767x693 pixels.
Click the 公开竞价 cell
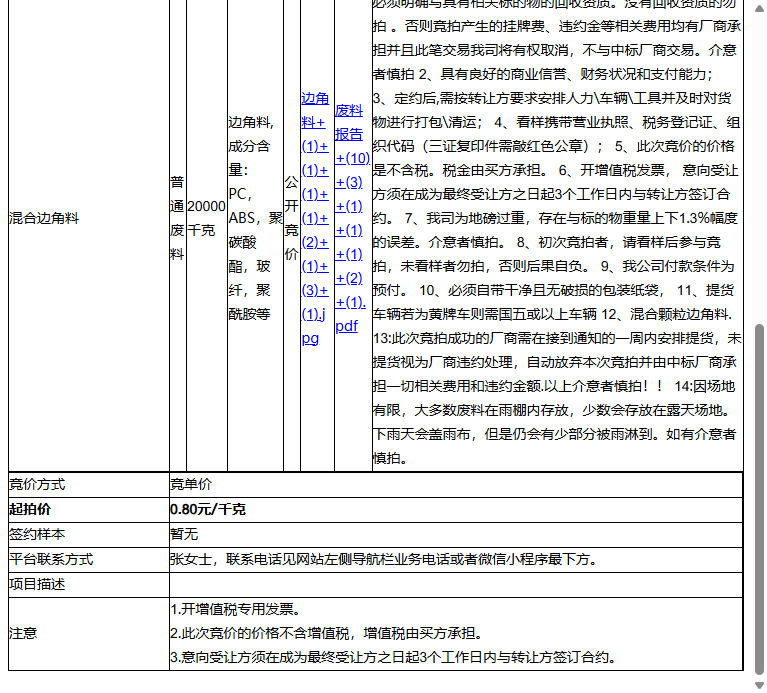pyautogui.click(x=292, y=218)
